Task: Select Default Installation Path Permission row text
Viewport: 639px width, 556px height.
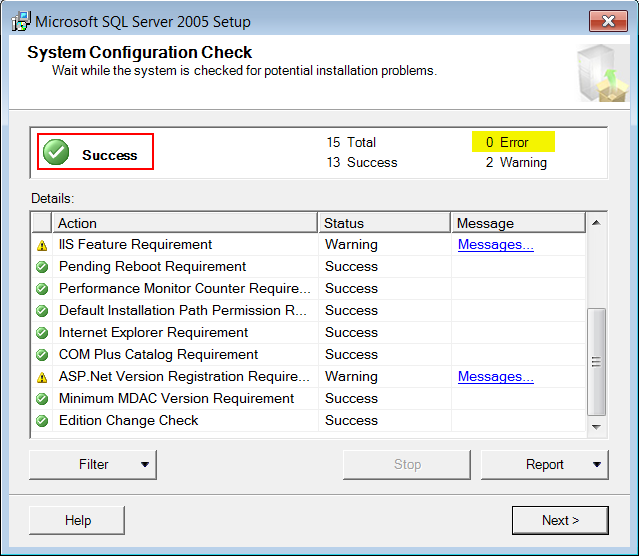Action: [x=183, y=311]
